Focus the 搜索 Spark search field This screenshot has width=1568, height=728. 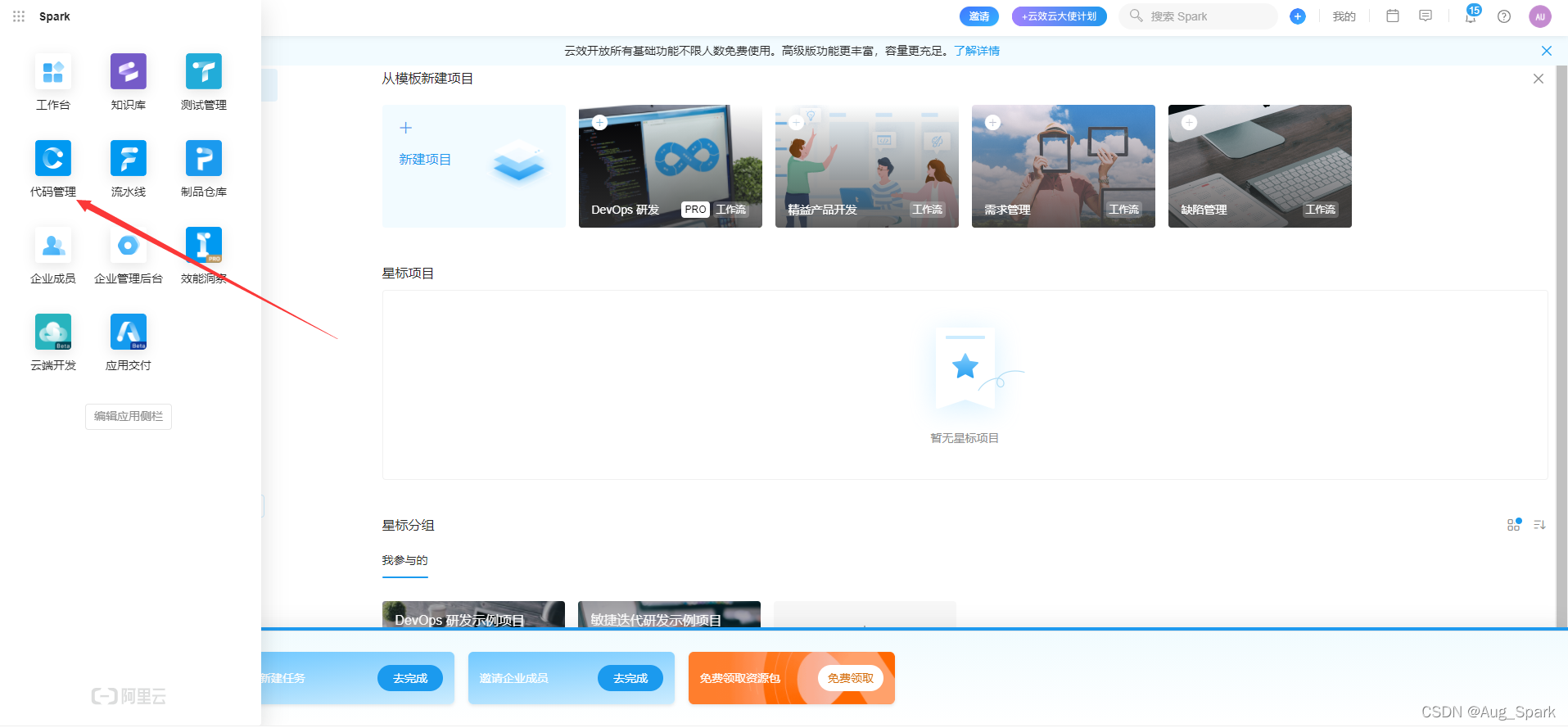click(1198, 16)
